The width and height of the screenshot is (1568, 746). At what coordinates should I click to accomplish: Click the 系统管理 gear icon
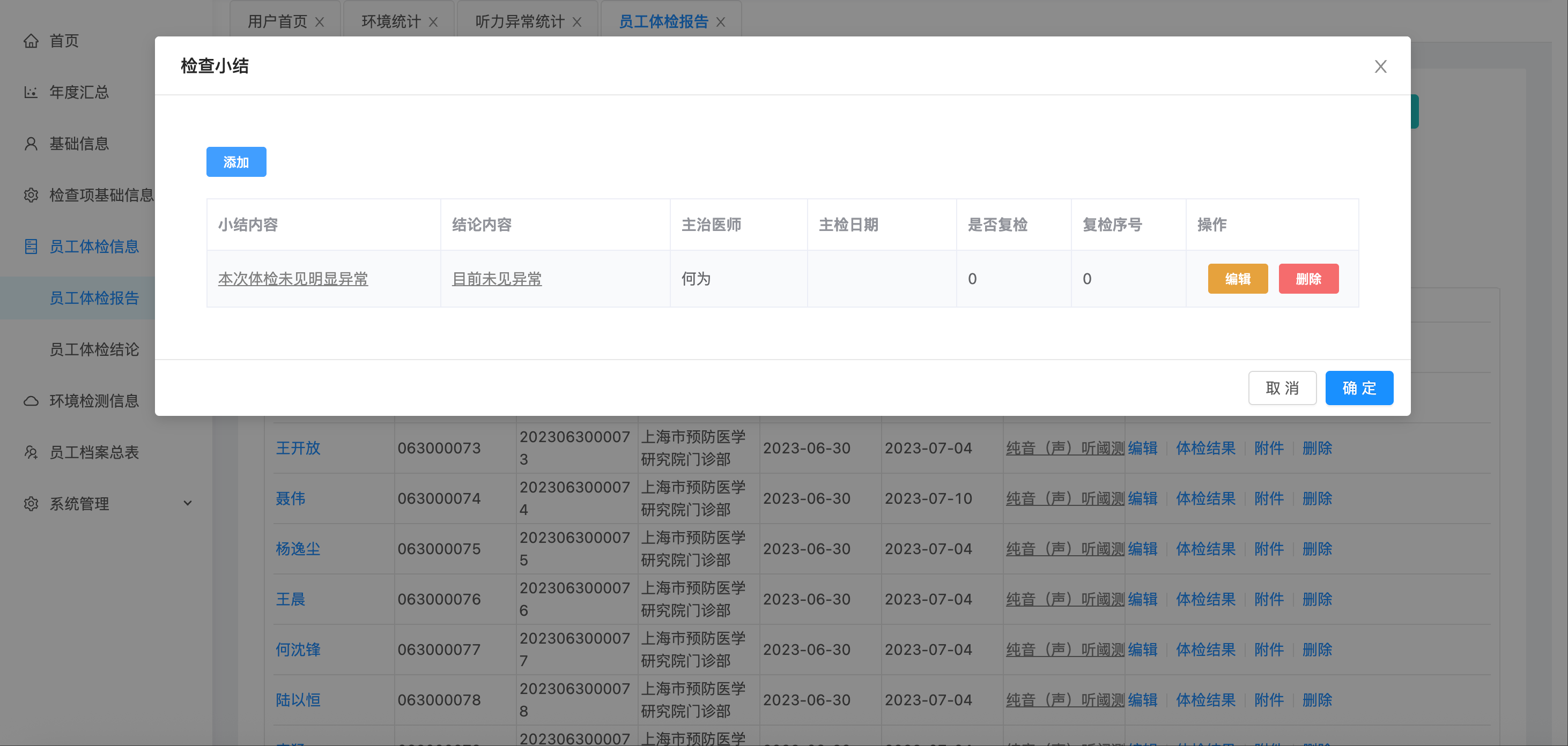[x=32, y=503]
